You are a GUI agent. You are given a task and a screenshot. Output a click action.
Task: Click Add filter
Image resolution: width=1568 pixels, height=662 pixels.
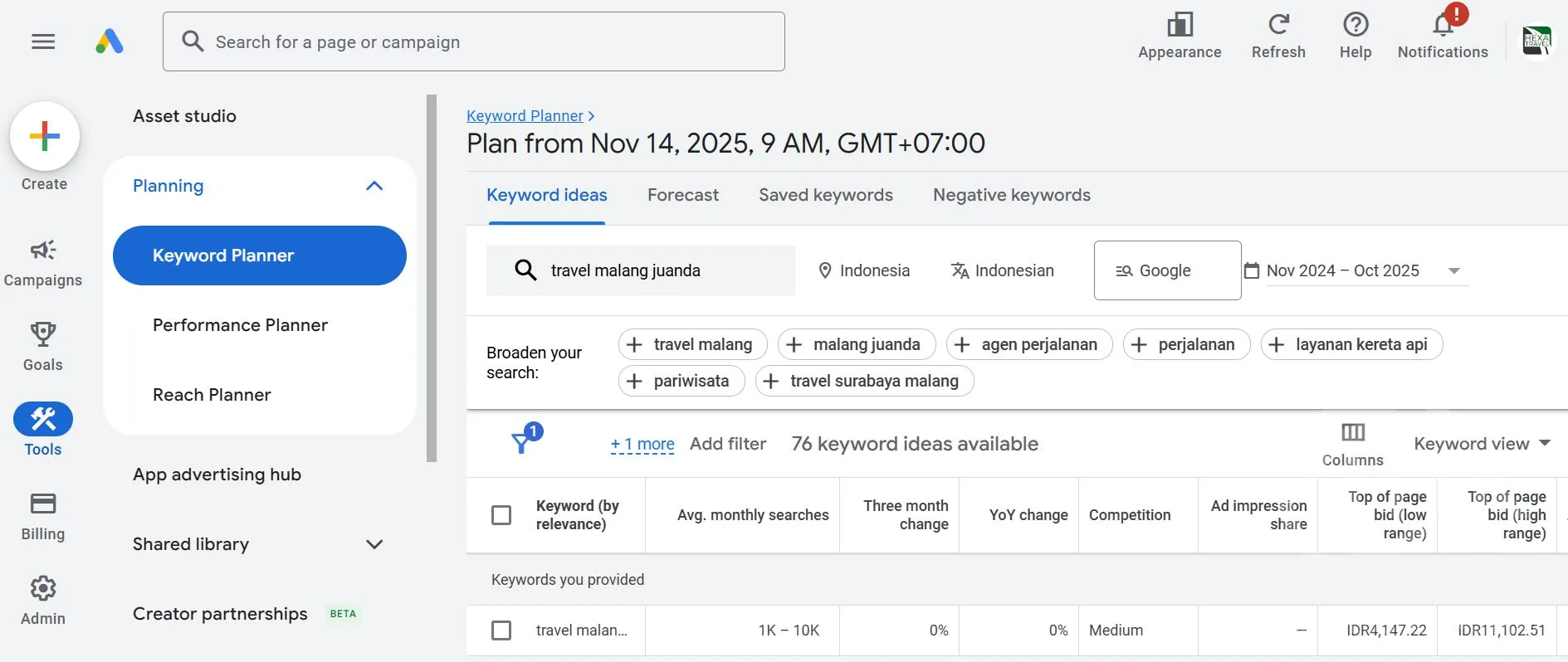click(728, 444)
